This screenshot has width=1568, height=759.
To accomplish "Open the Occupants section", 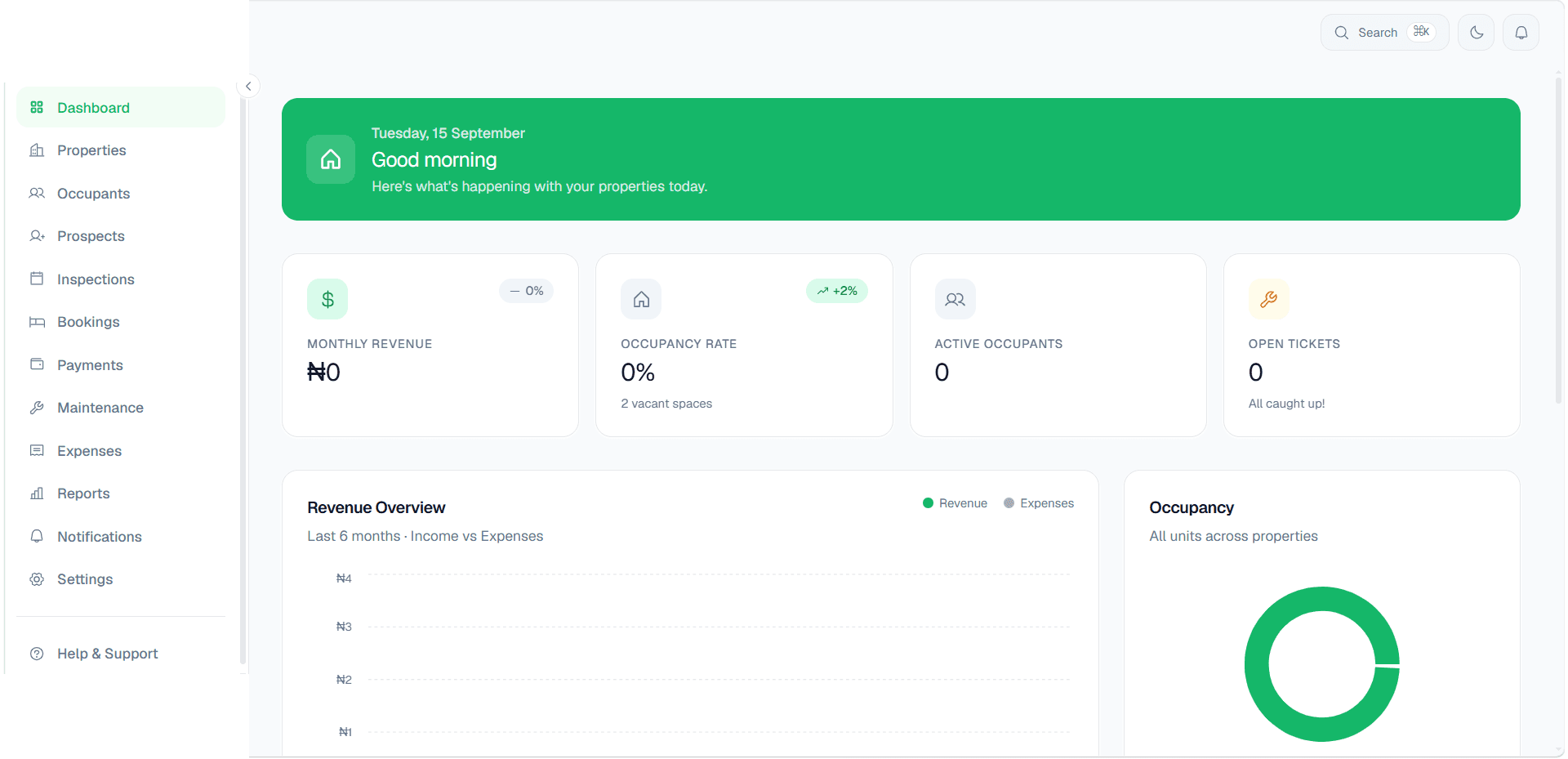I will click(121, 194).
